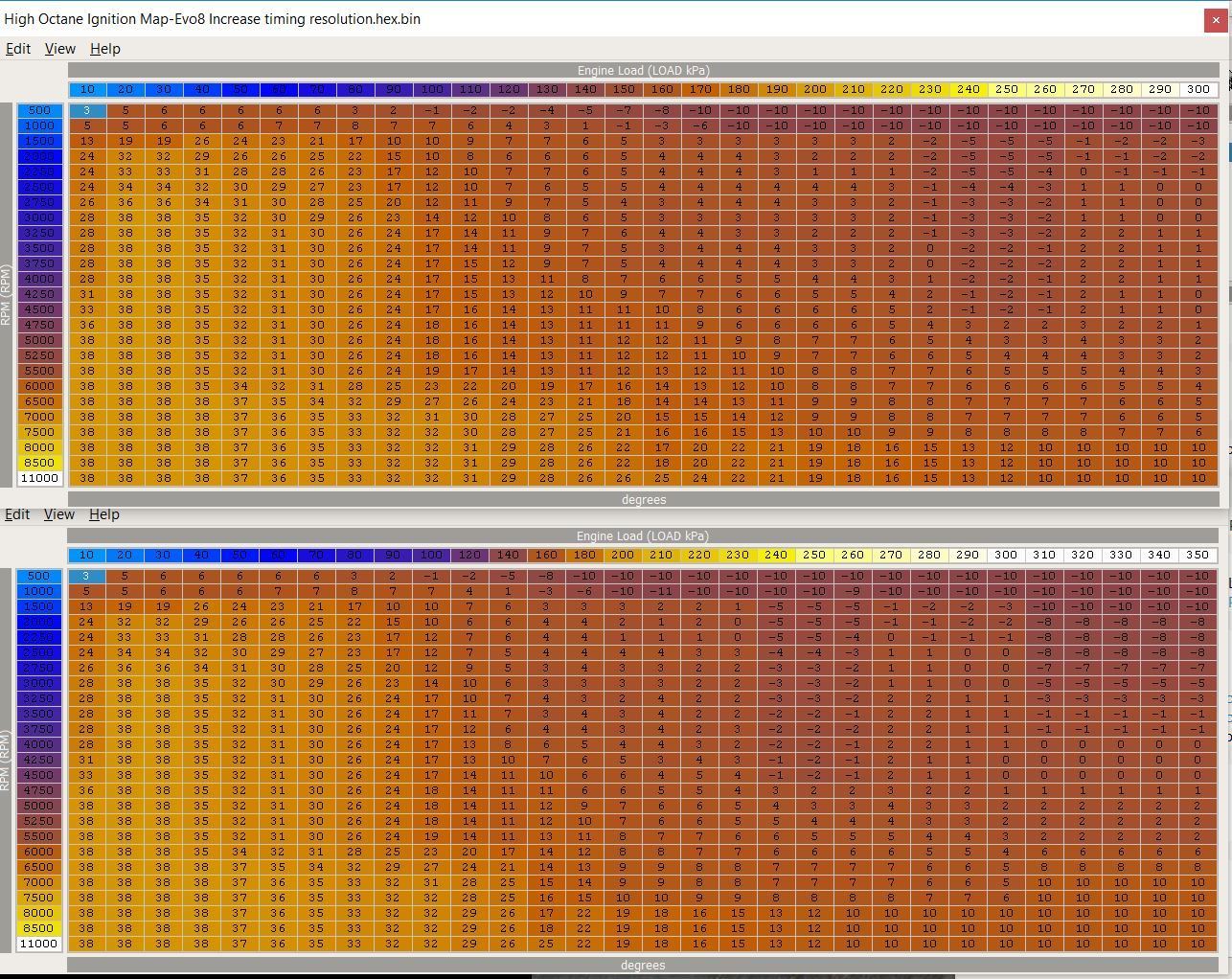Open the Edit menu of the lower map
The image size is (1232, 979).
tap(17, 514)
